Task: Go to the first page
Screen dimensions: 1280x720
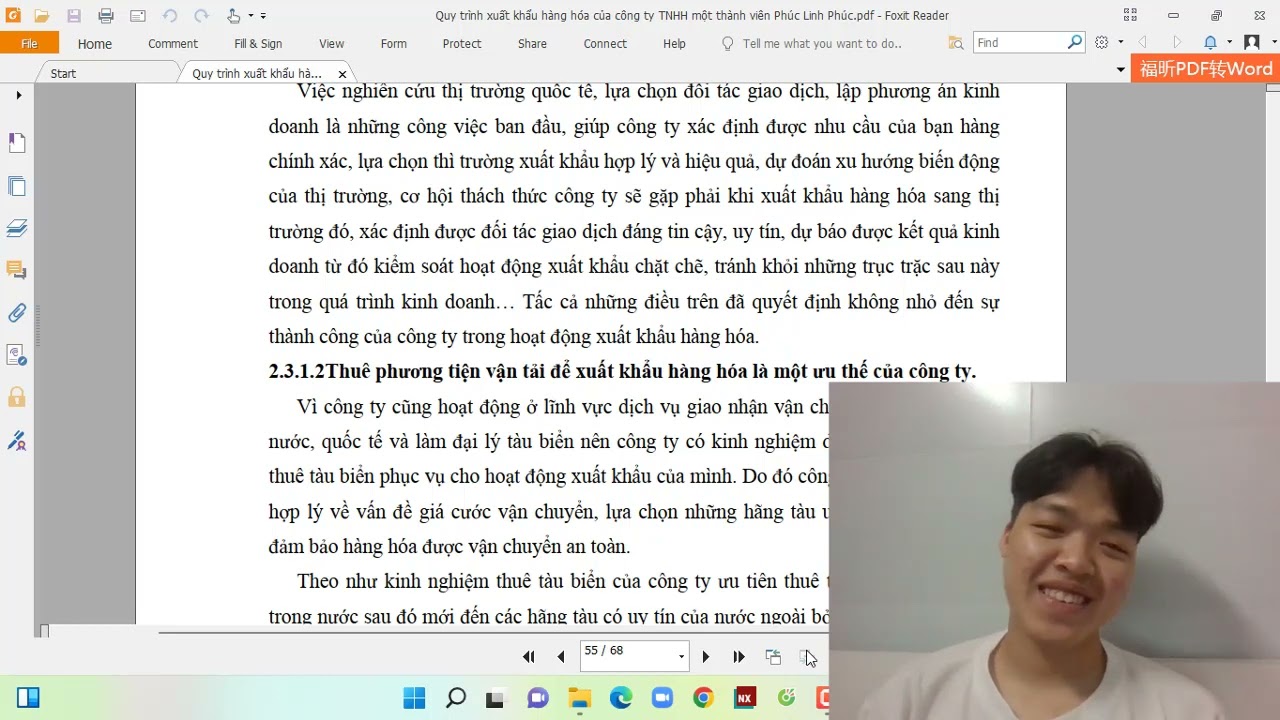Action: 528,657
